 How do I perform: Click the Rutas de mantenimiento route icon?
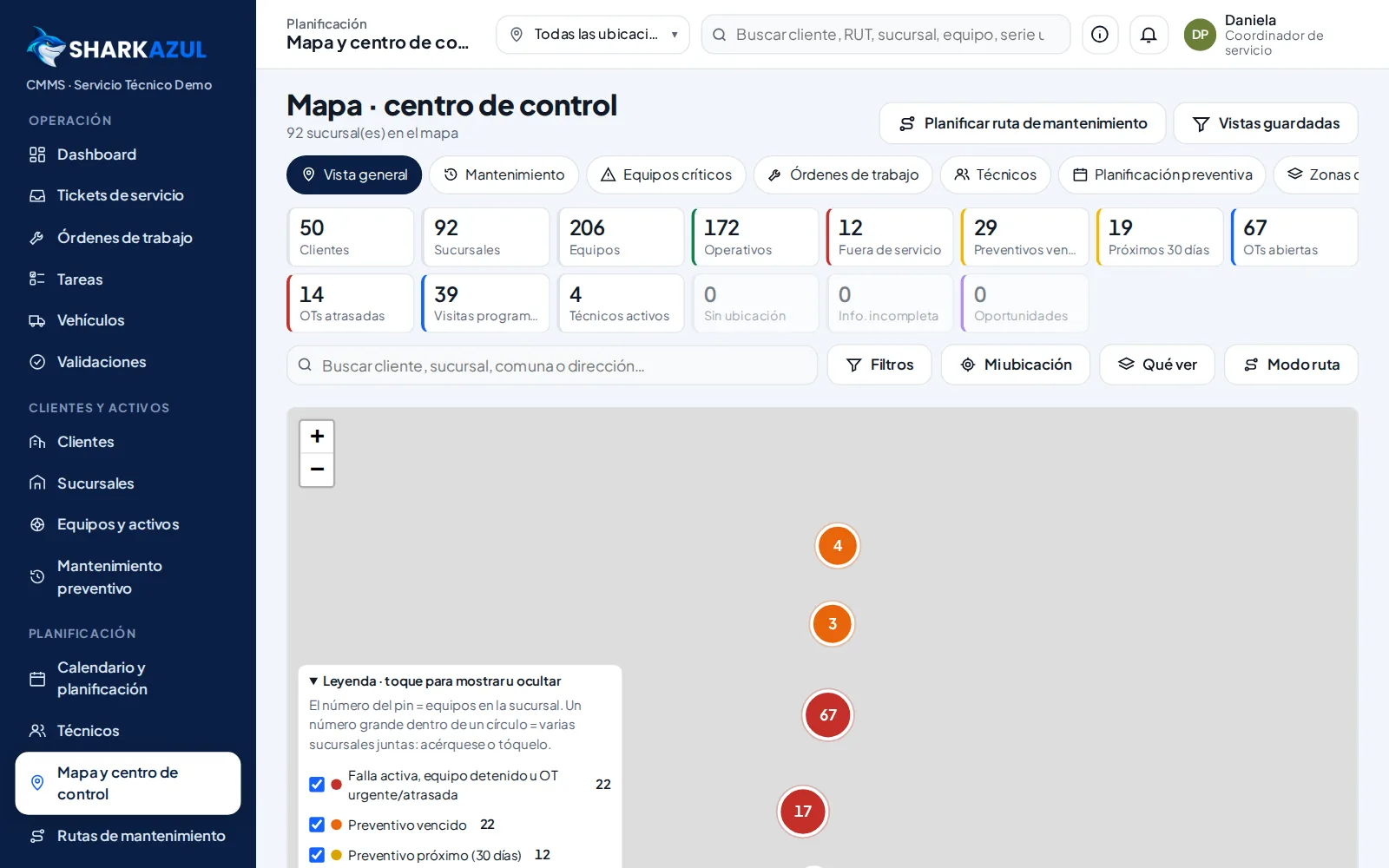[37, 836]
